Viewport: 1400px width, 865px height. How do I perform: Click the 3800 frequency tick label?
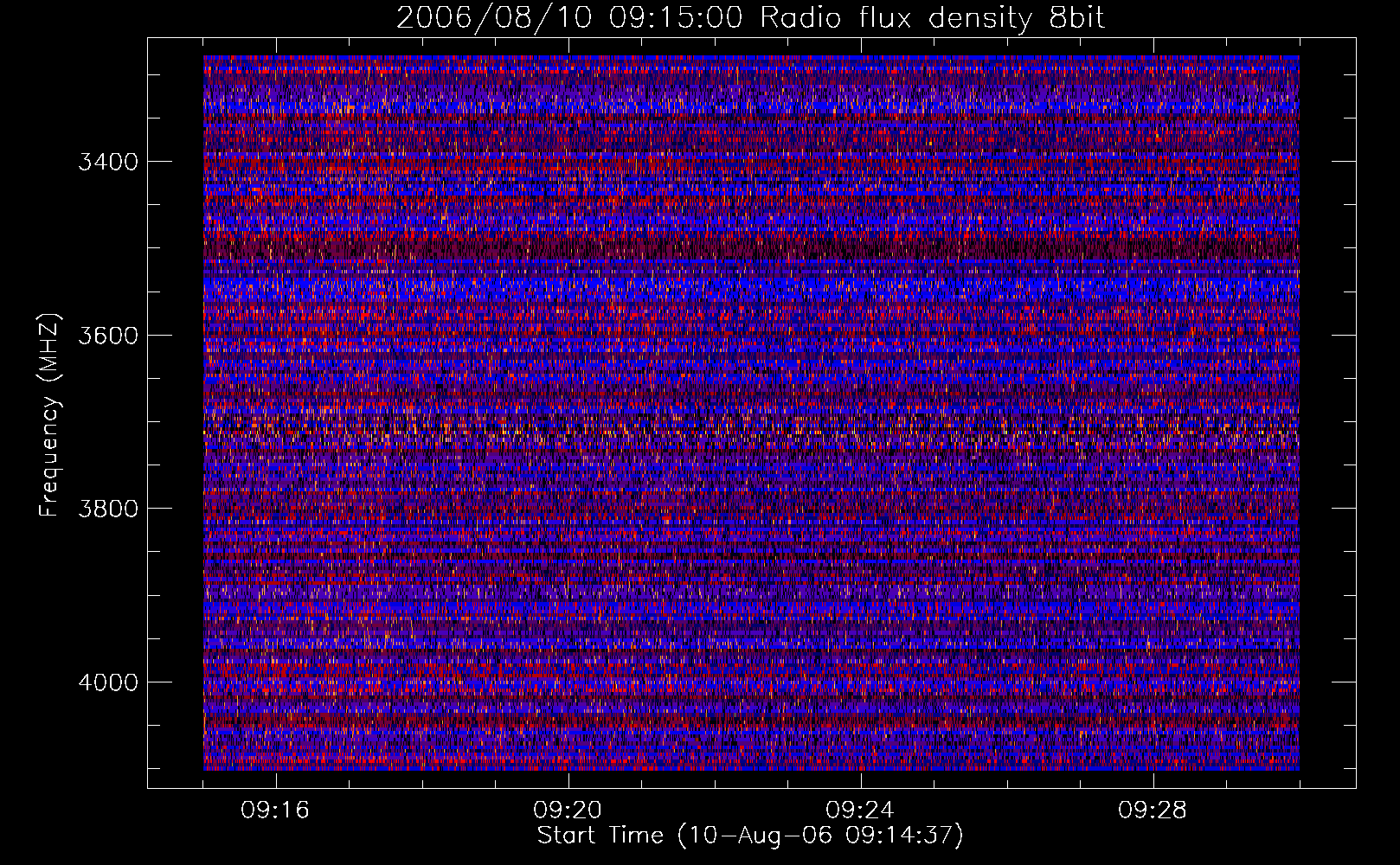coord(108,509)
